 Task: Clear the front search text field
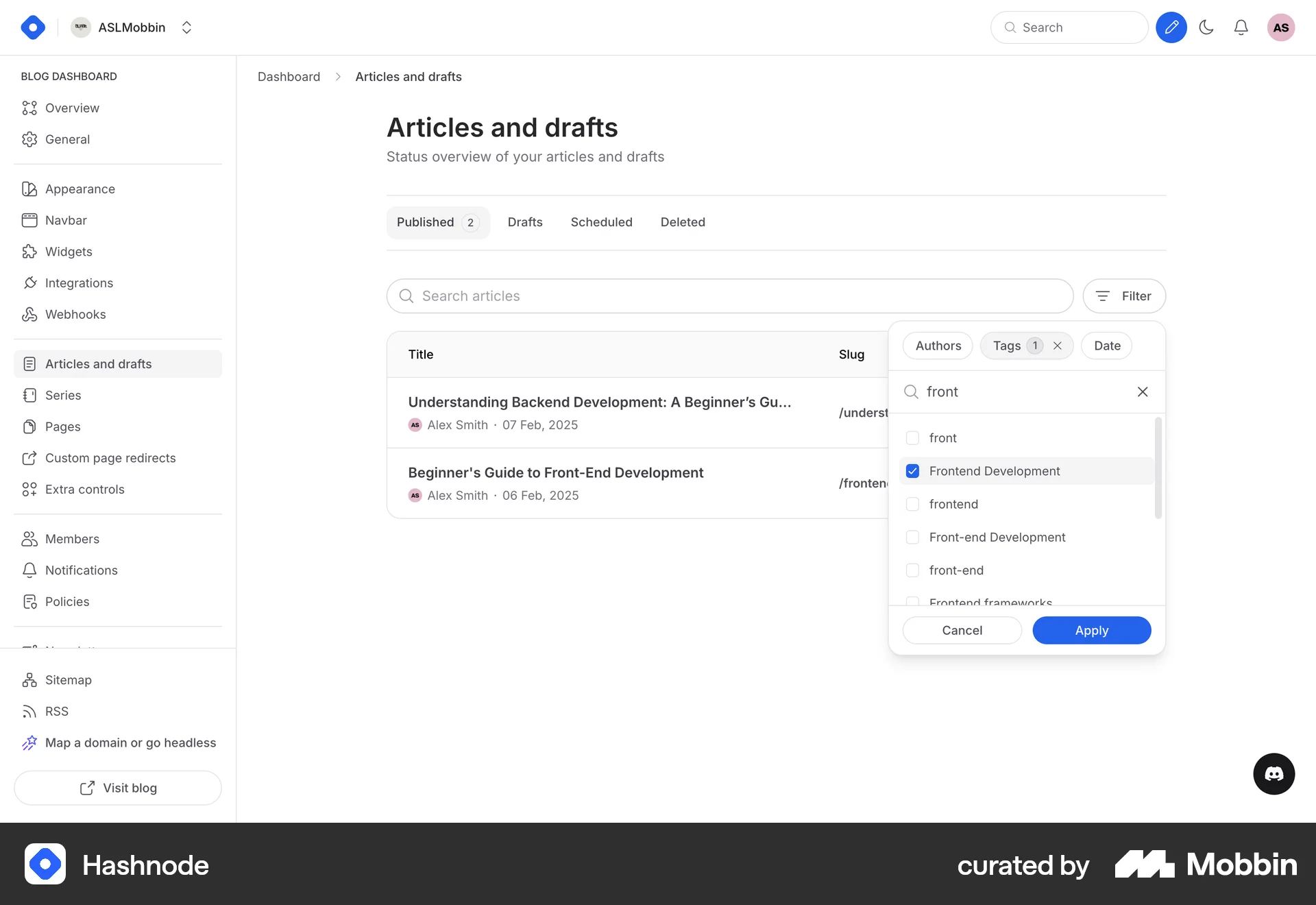tap(1143, 391)
